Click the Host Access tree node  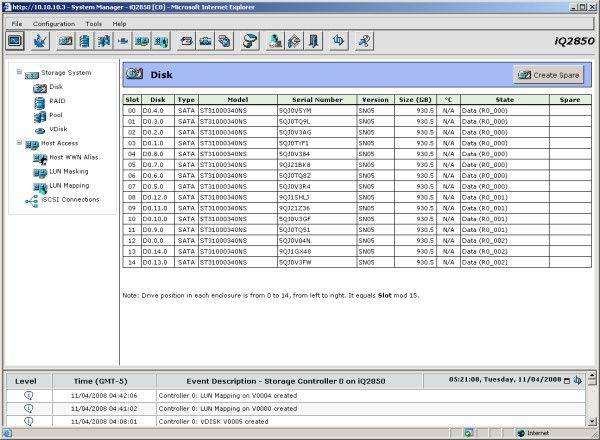[60, 143]
